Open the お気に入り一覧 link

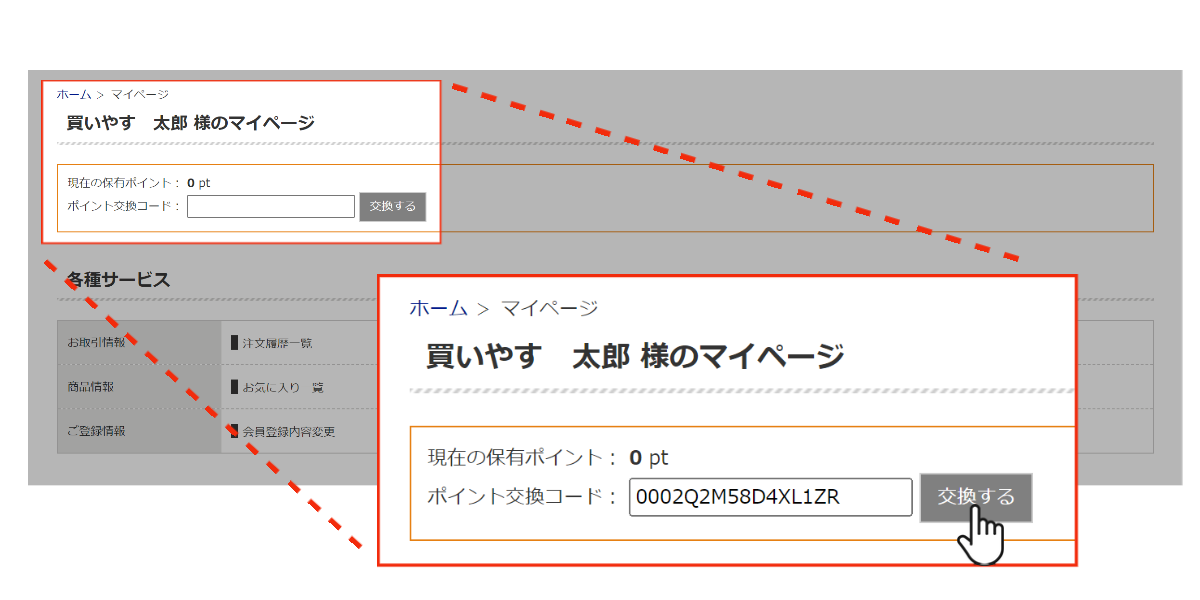pyautogui.click(x=282, y=387)
